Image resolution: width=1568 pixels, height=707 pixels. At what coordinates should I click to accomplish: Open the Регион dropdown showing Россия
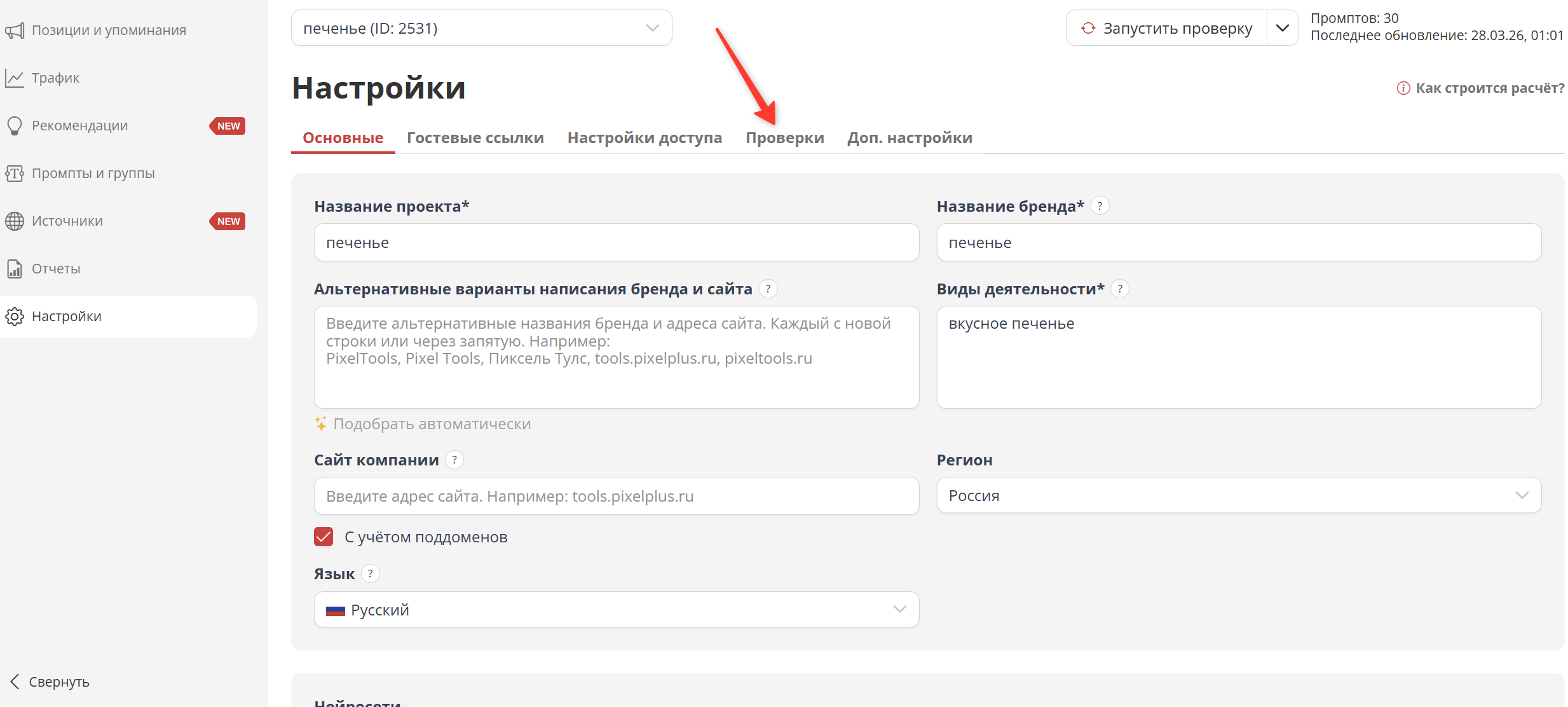1238,495
